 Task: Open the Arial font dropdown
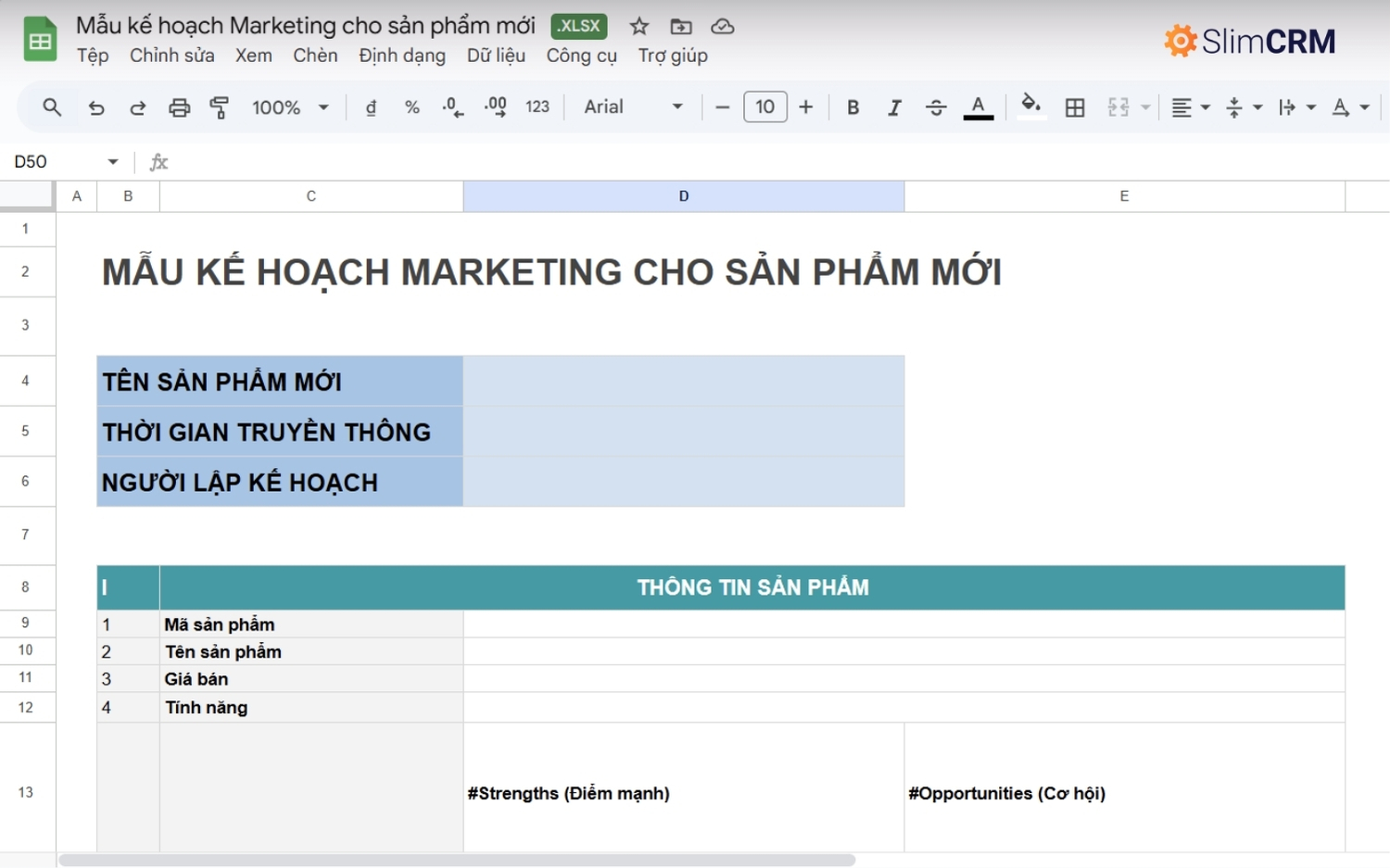tap(634, 107)
